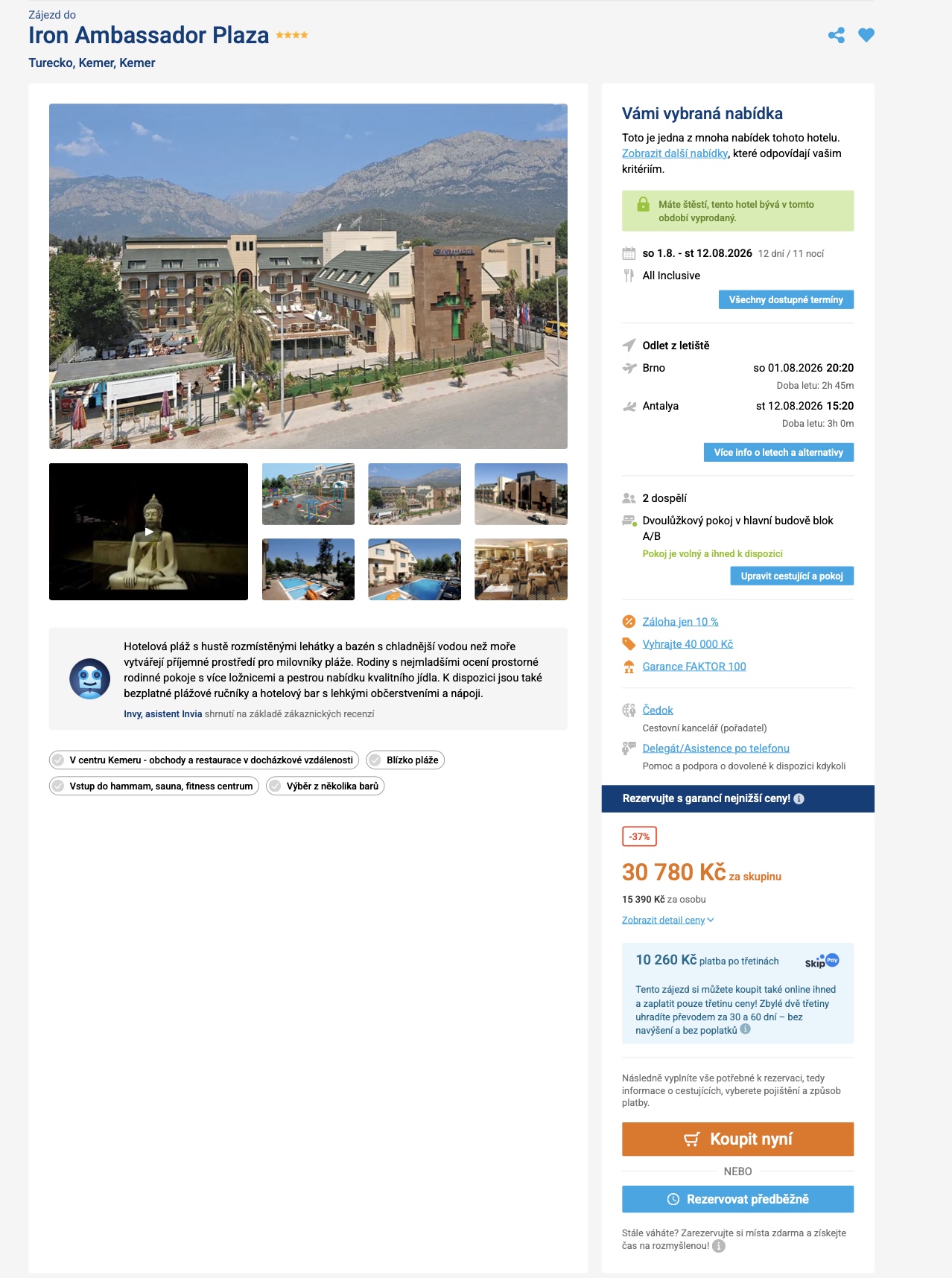This screenshot has height=1278, width=952.
Task: Click the 'Invy, asistent Invia' label
Action: coord(162,713)
